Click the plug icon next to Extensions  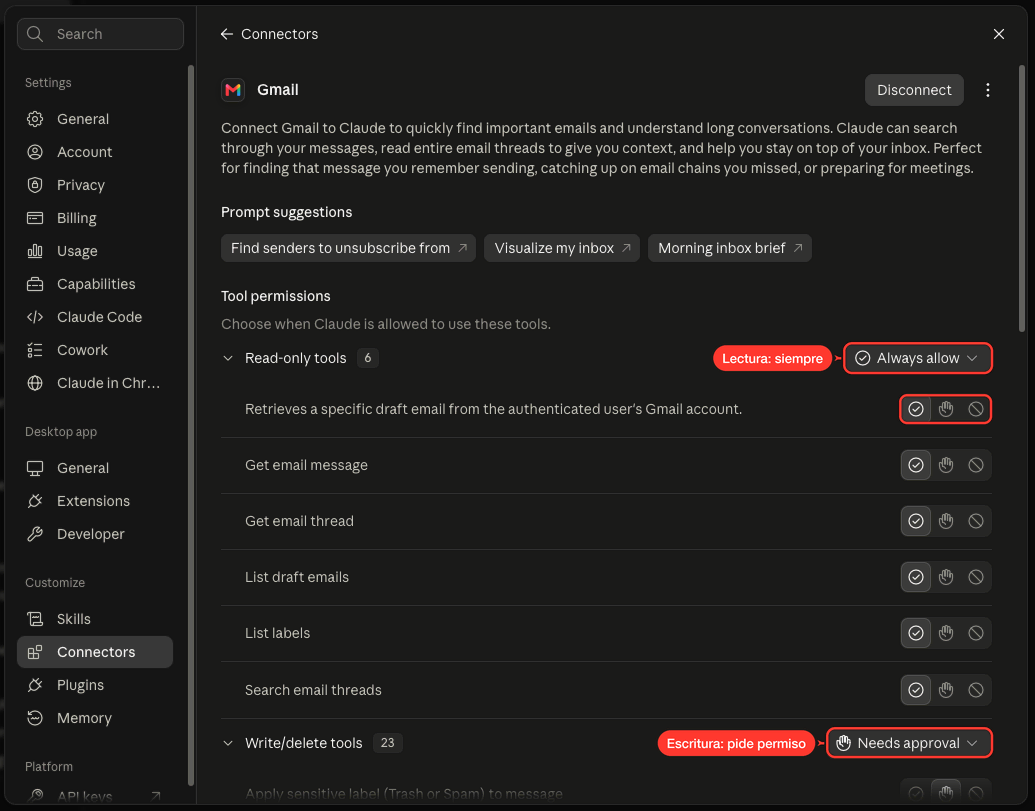pos(35,502)
